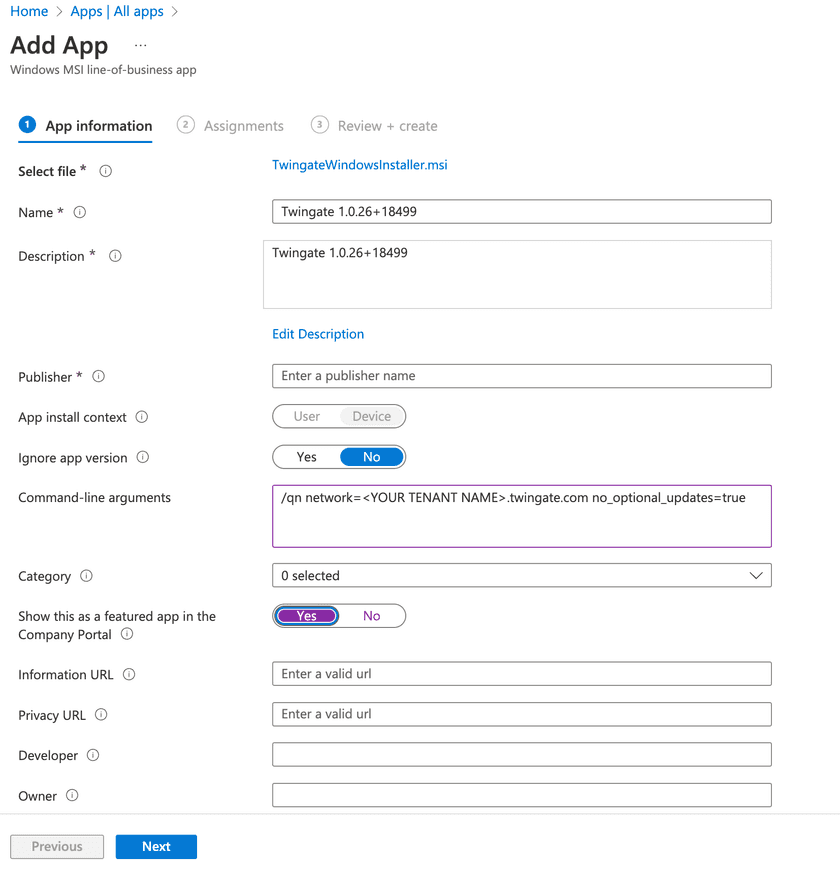Open the Edit Description link

[x=318, y=334]
